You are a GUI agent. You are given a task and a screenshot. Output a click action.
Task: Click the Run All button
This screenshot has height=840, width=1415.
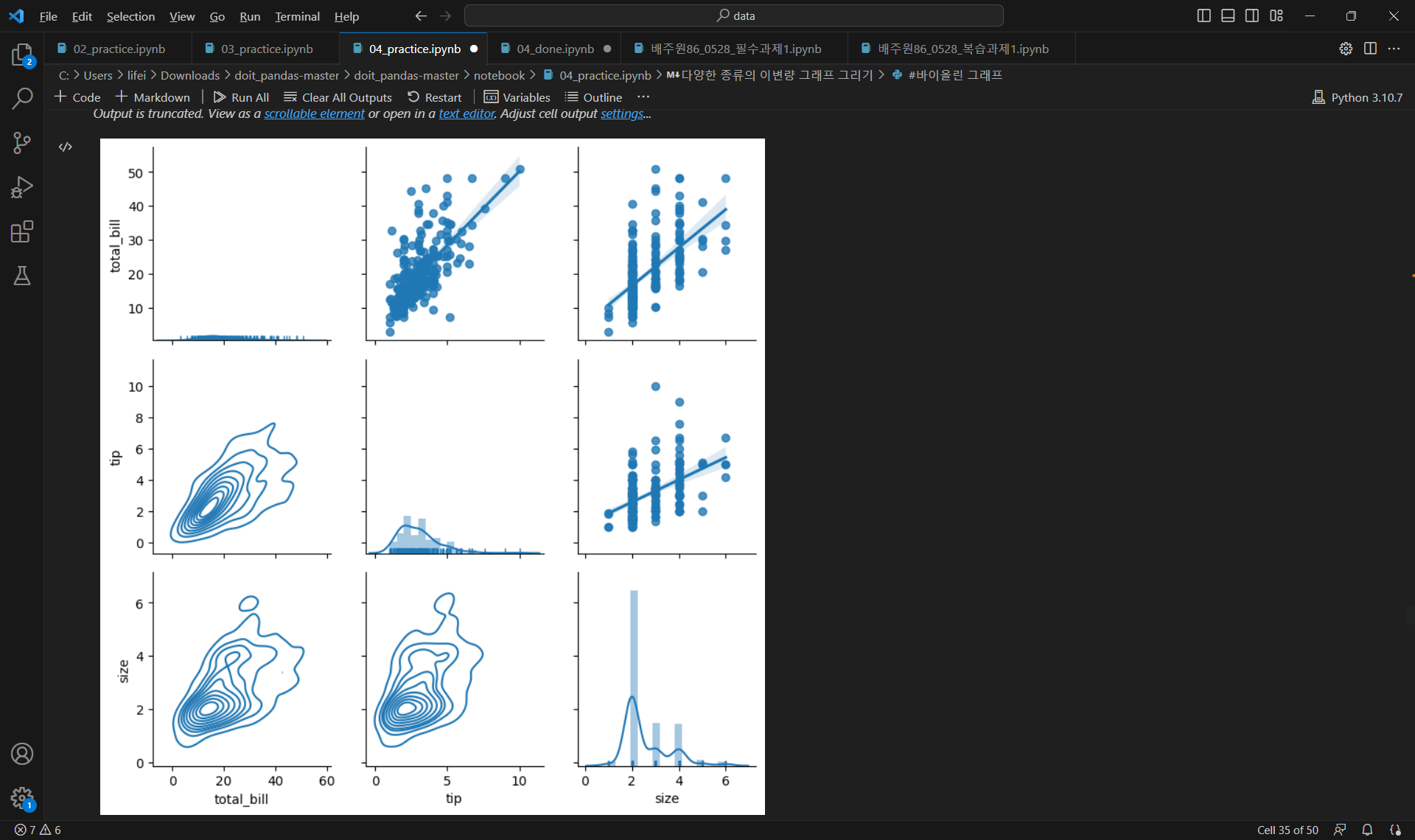tap(241, 97)
